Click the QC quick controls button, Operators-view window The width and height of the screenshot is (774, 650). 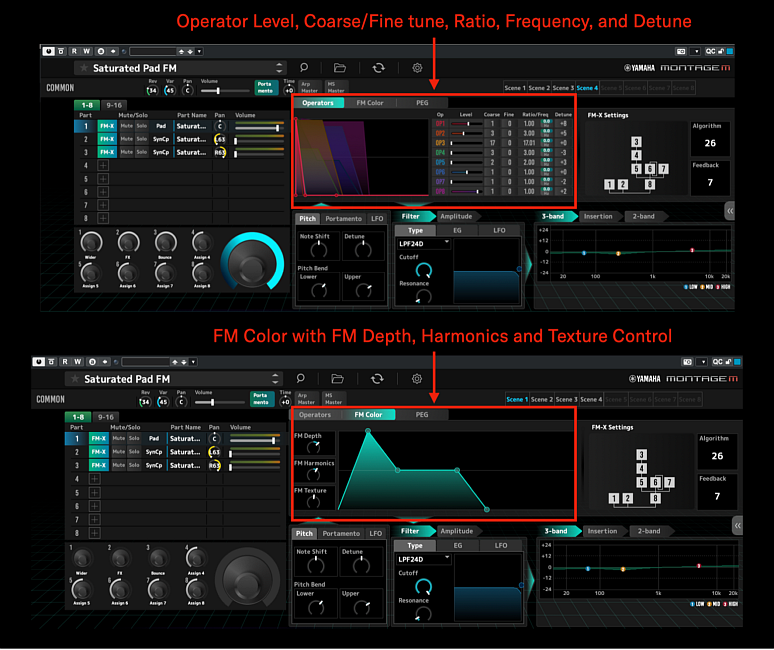pyautogui.click(x=710, y=51)
